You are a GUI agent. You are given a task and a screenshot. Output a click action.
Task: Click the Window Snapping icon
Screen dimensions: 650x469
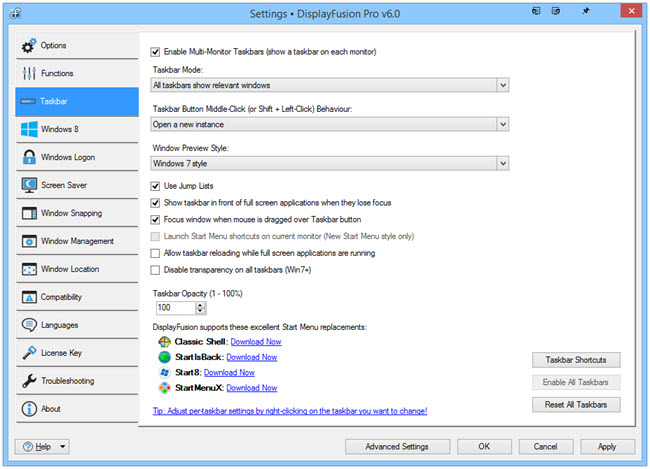click(29, 213)
